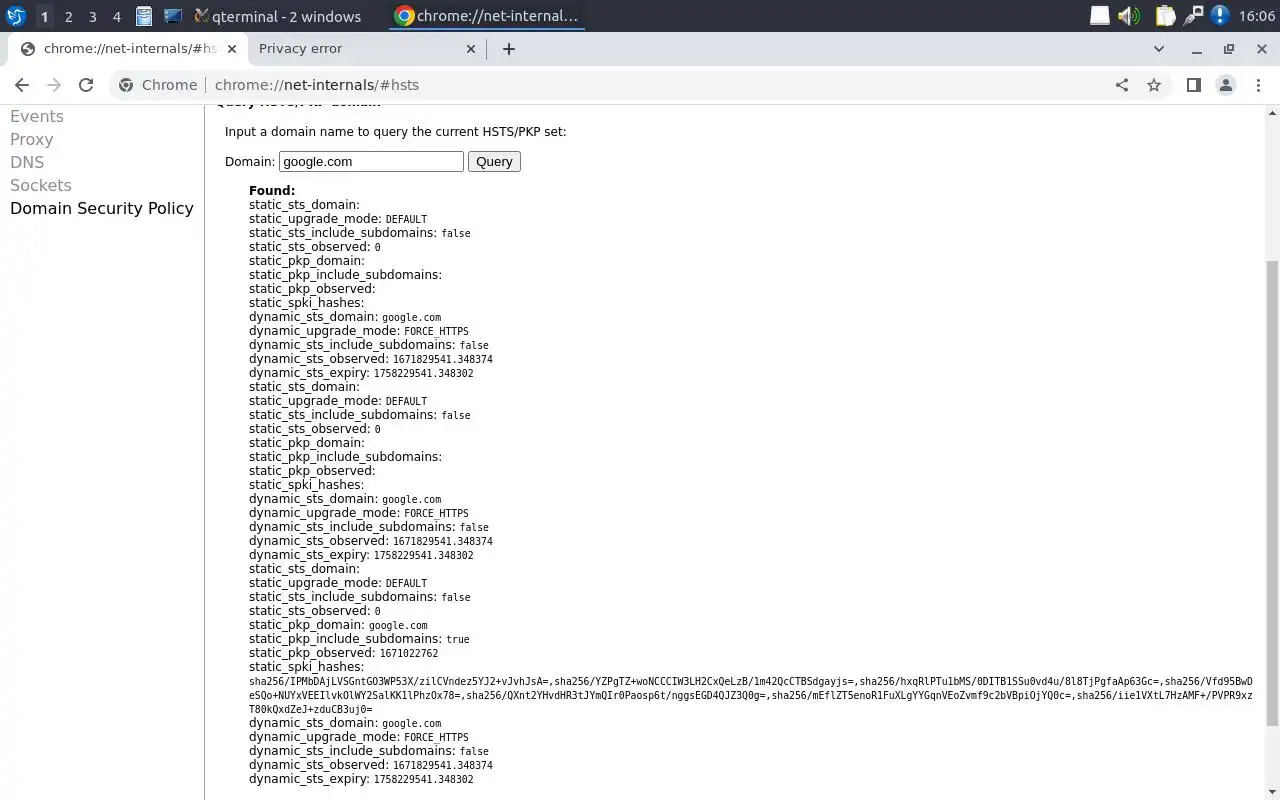Click the forward navigation arrow
The image size is (1280, 800).
[x=54, y=85]
